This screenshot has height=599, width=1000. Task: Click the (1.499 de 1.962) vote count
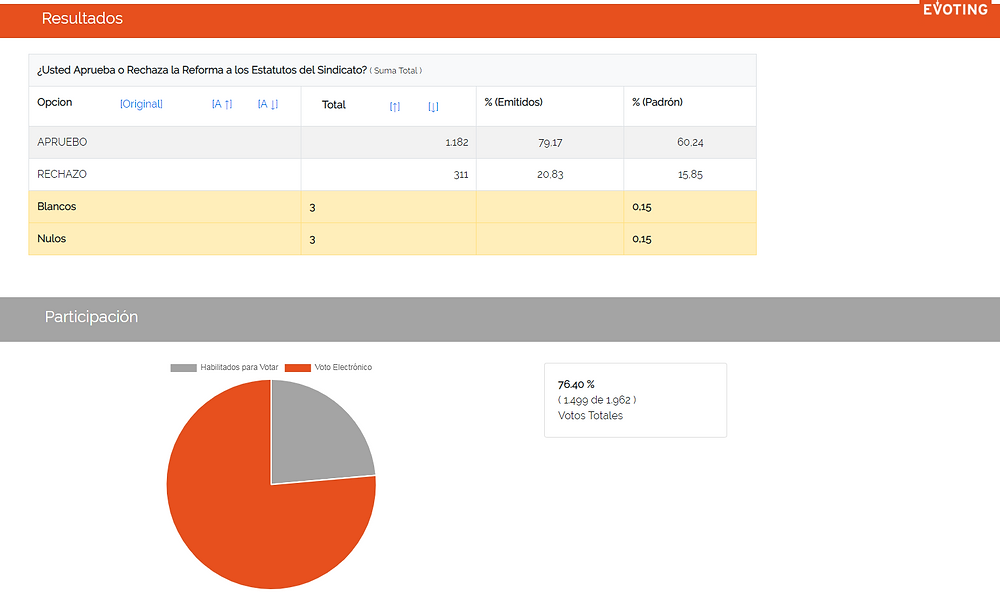pos(597,400)
